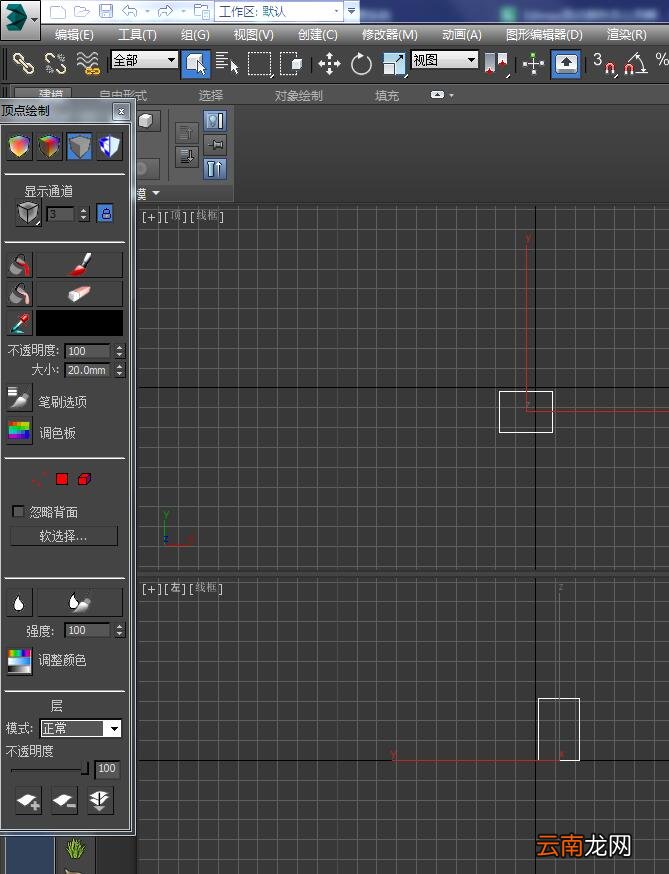This screenshot has width=669, height=874.
Task: Open the 模式 正常 layer mode dropdown
Action: click(81, 728)
